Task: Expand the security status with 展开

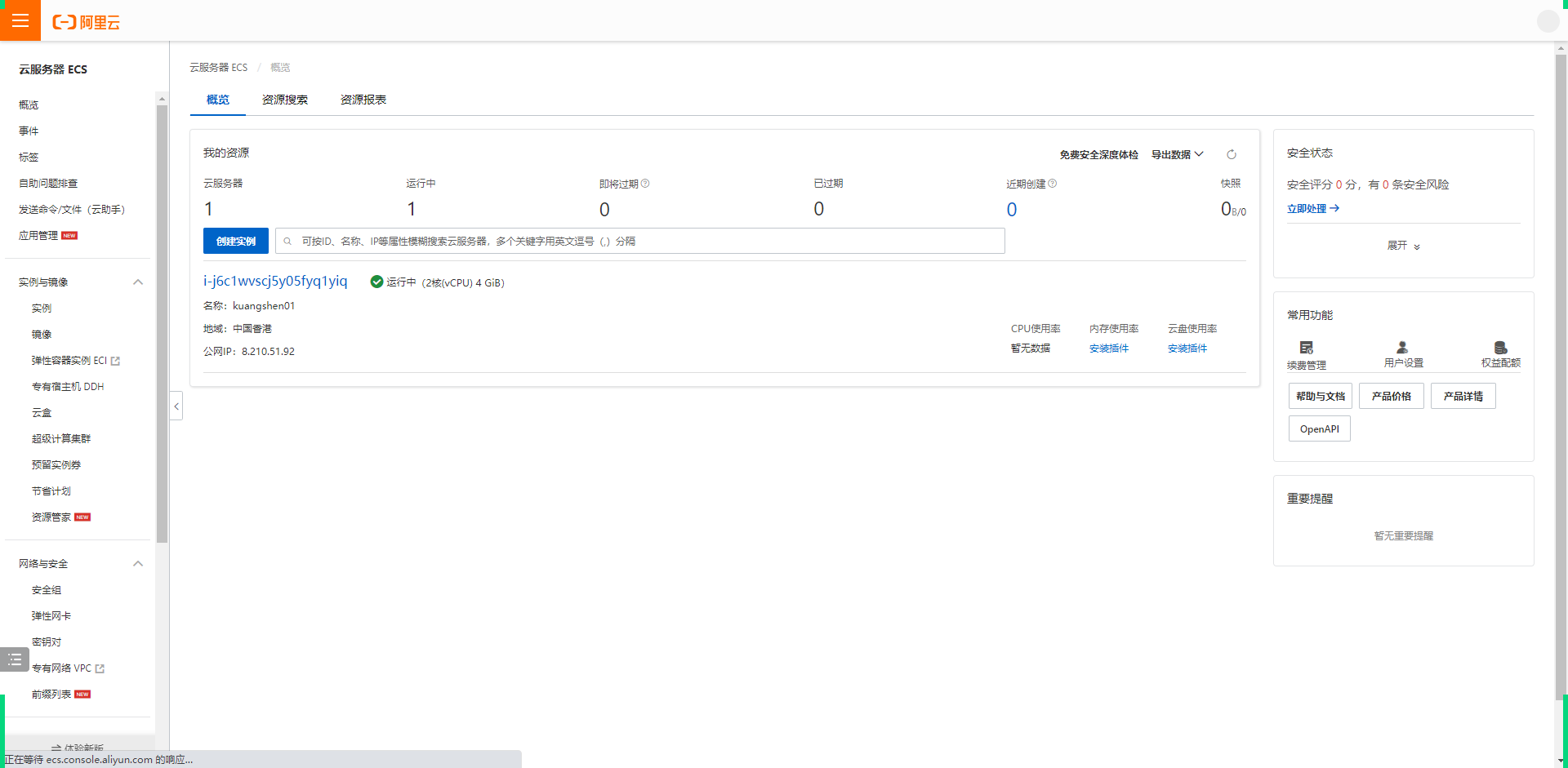Action: [x=1403, y=246]
